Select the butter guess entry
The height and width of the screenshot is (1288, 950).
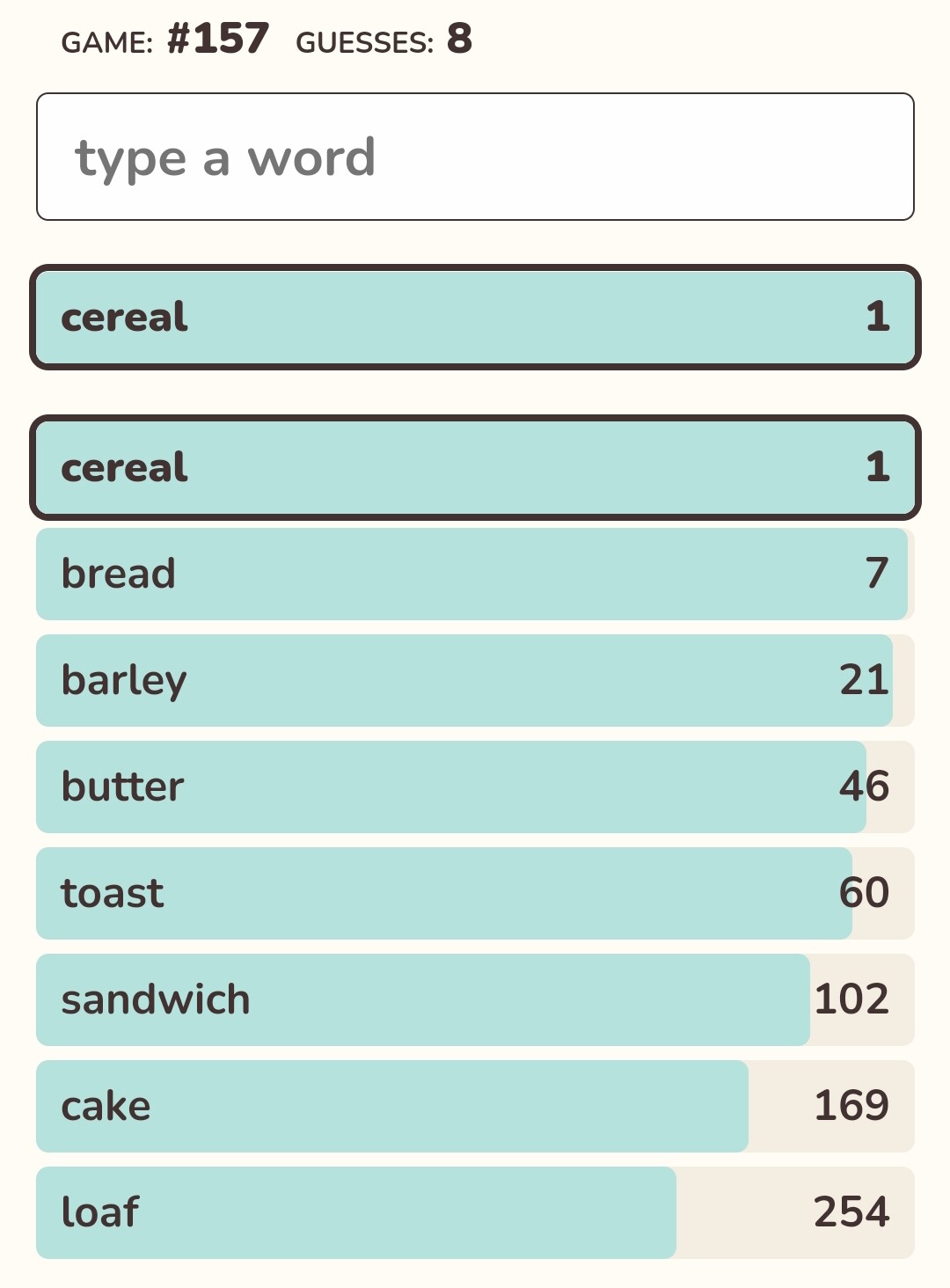[x=475, y=787]
